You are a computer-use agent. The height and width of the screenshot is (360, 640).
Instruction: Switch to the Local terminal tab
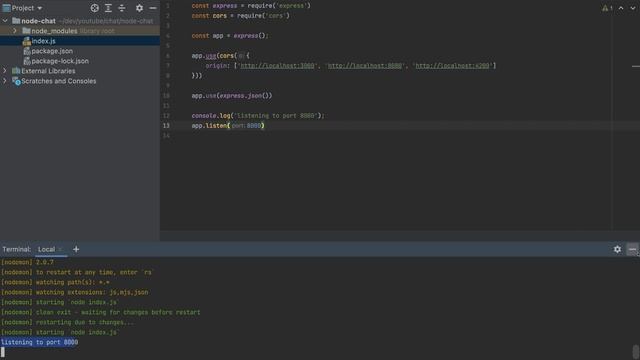pyautogui.click(x=46, y=249)
